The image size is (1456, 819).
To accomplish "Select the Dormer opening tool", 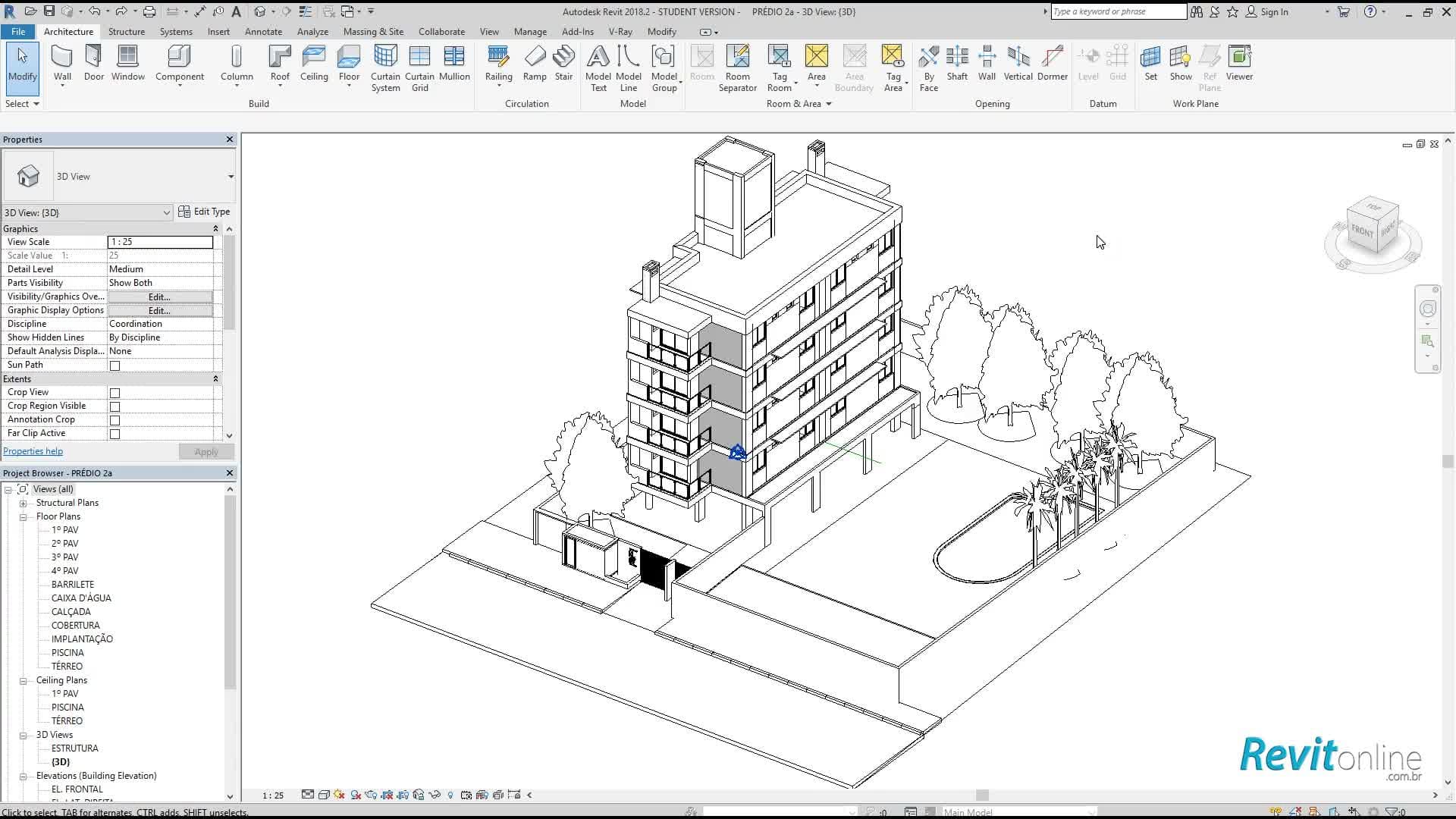I will click(1052, 64).
